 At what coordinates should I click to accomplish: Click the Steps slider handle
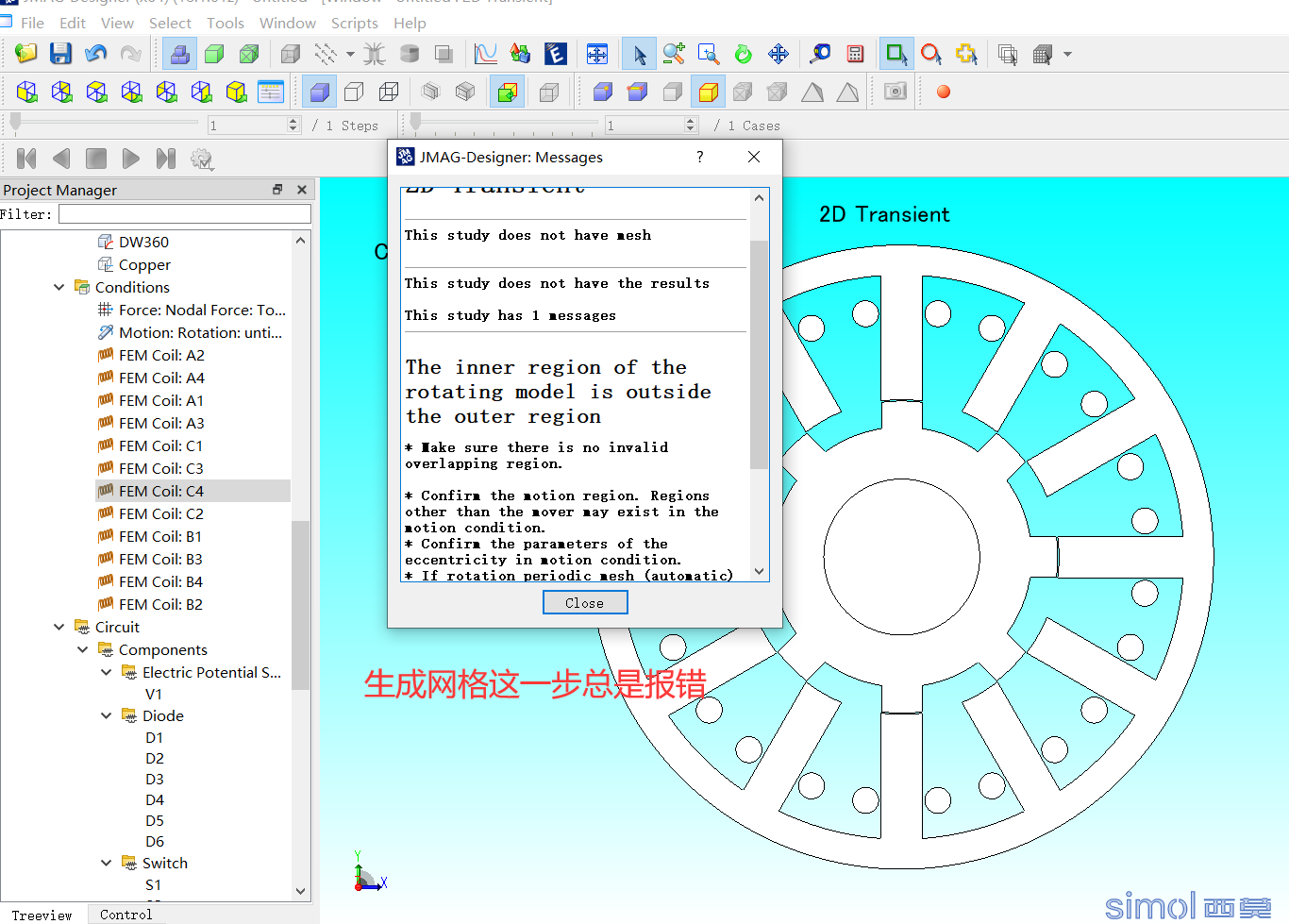(15, 121)
